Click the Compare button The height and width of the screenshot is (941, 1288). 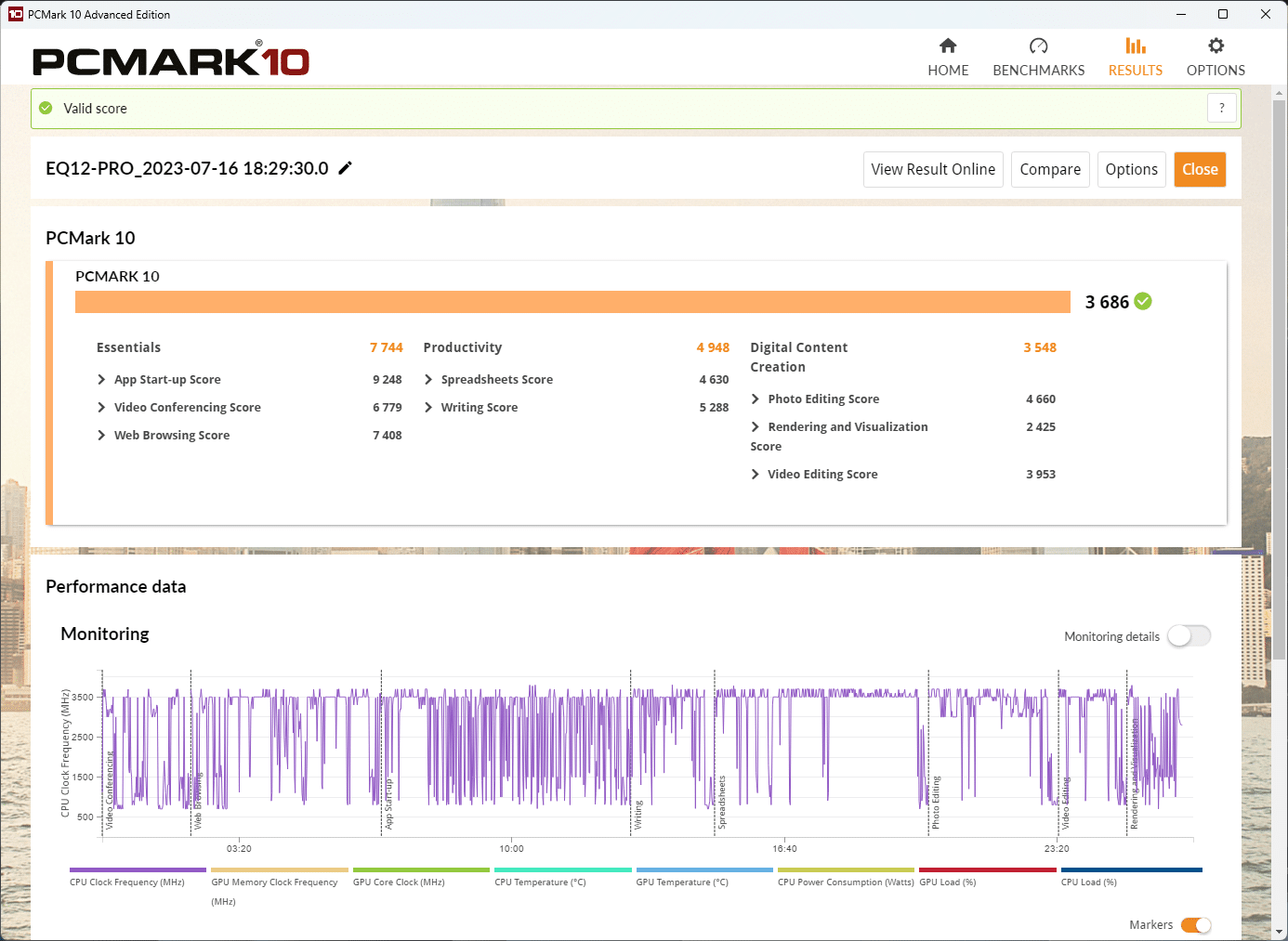(1049, 170)
